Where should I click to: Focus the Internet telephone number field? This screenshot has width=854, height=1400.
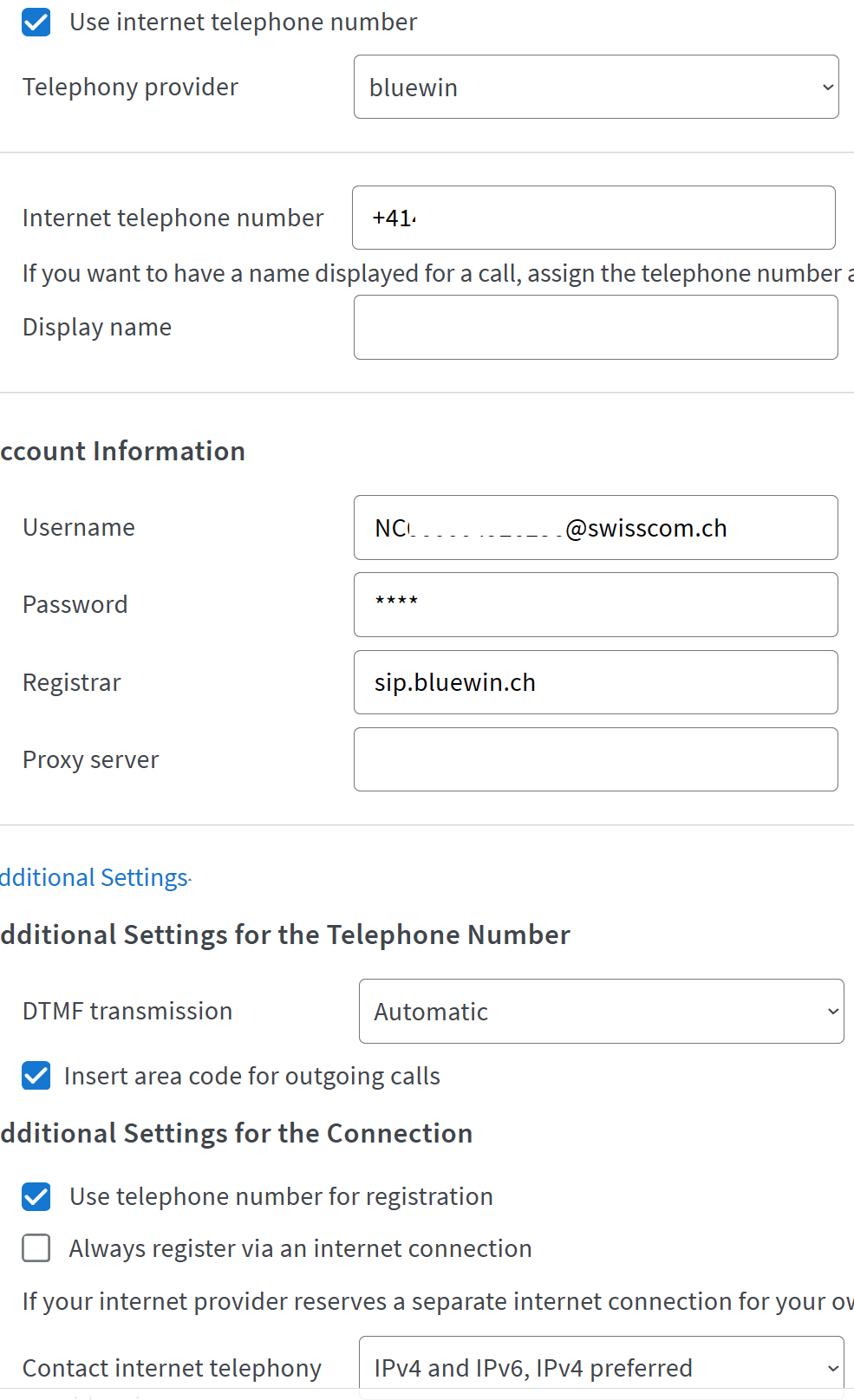point(593,218)
